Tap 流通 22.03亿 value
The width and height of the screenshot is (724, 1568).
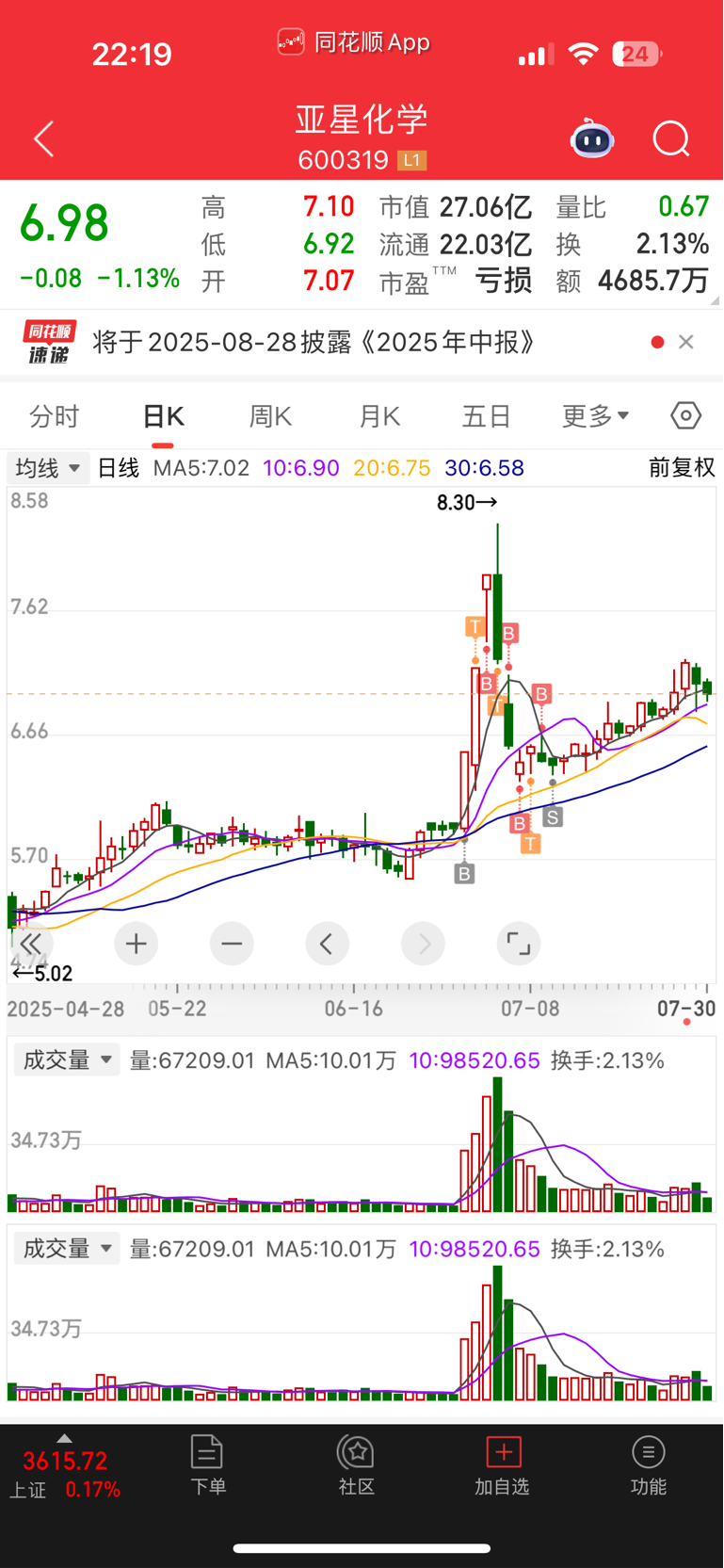click(455, 245)
